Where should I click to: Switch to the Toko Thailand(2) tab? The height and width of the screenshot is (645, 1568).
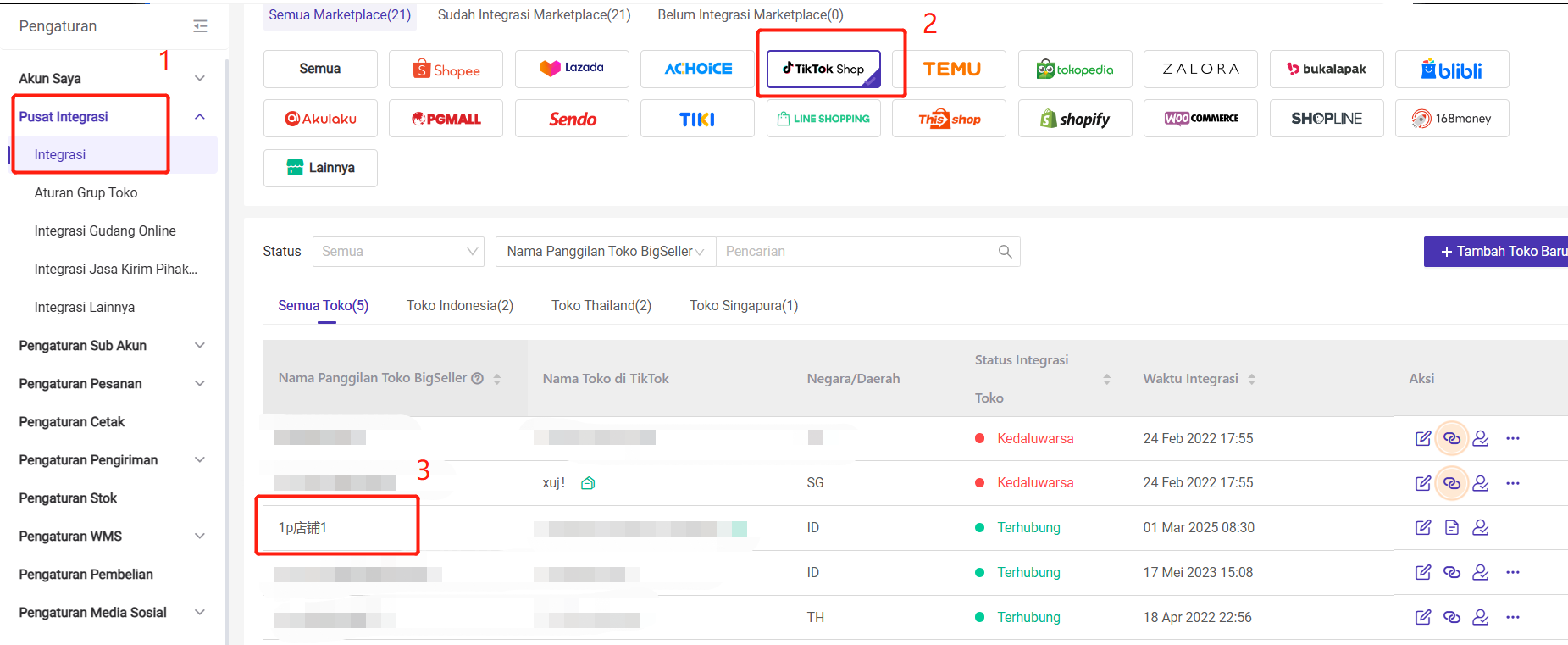[601, 305]
